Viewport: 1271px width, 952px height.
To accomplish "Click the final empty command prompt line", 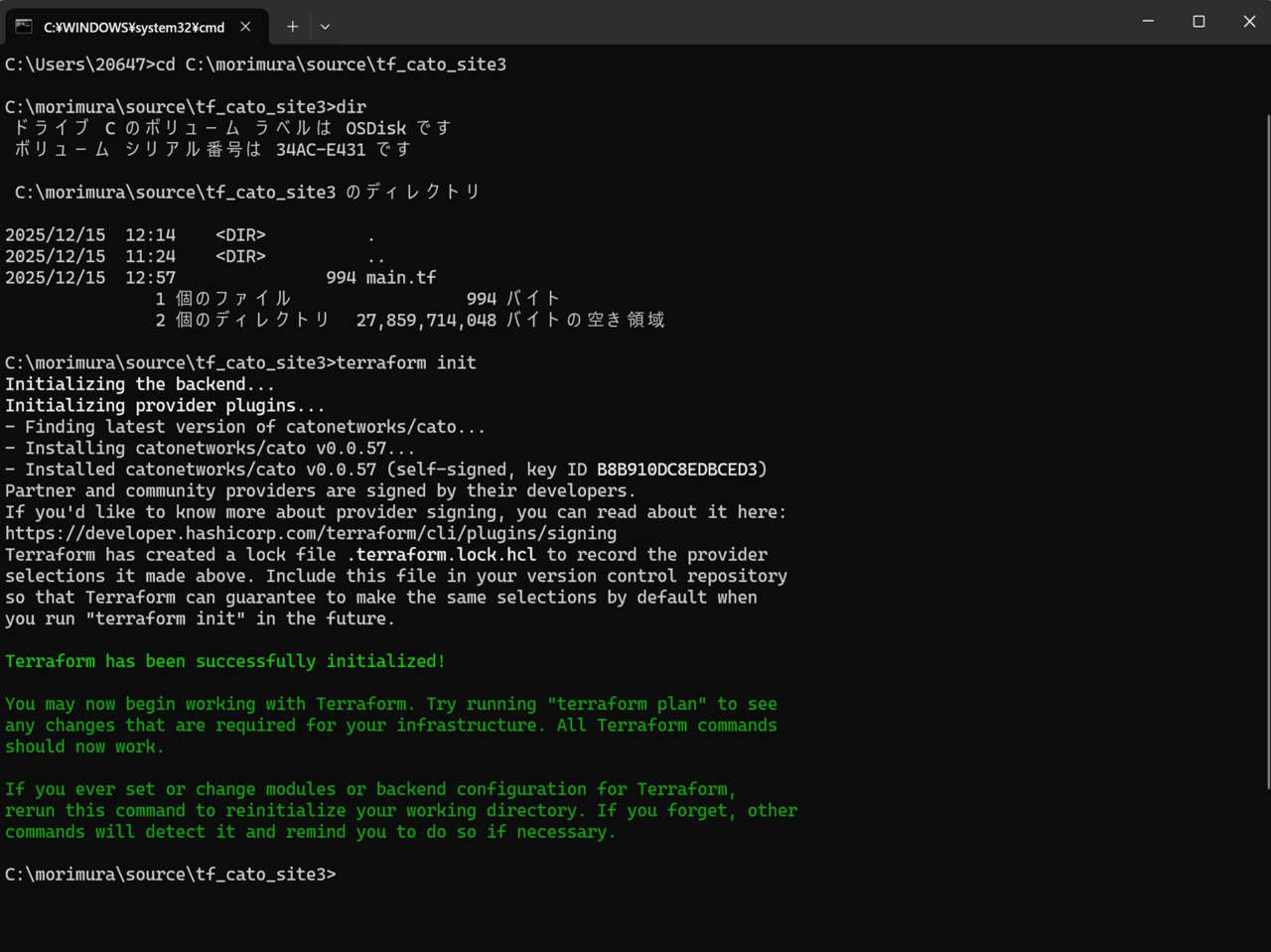I will tap(596, 875).
